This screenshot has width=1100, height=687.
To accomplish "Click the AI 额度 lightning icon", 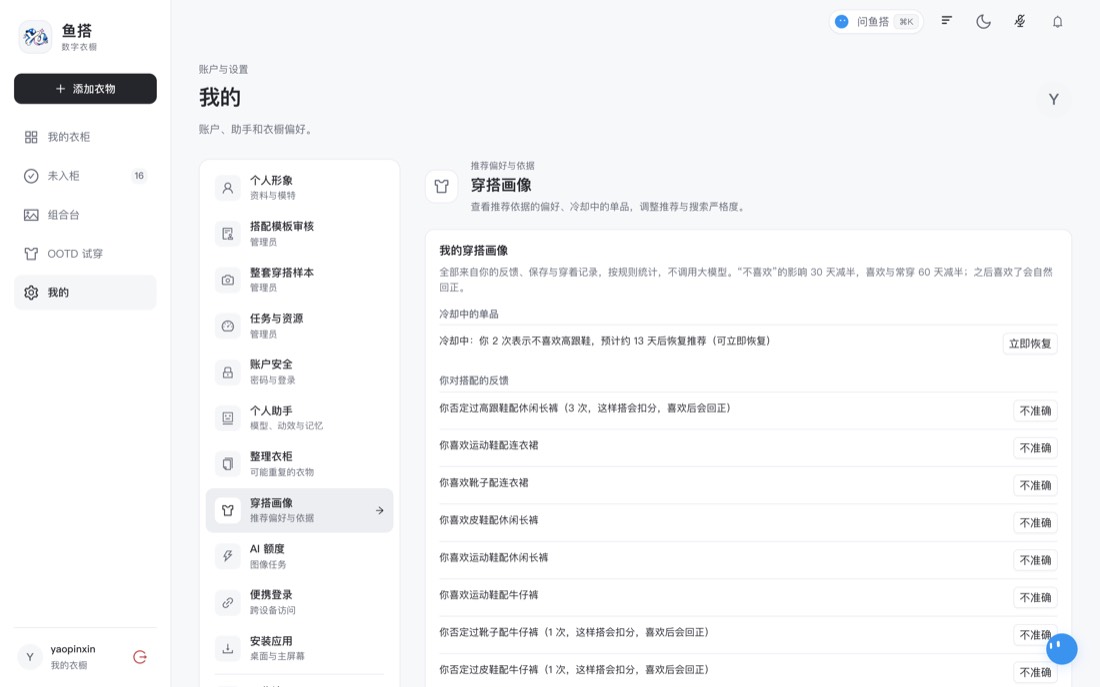I will (x=227, y=556).
